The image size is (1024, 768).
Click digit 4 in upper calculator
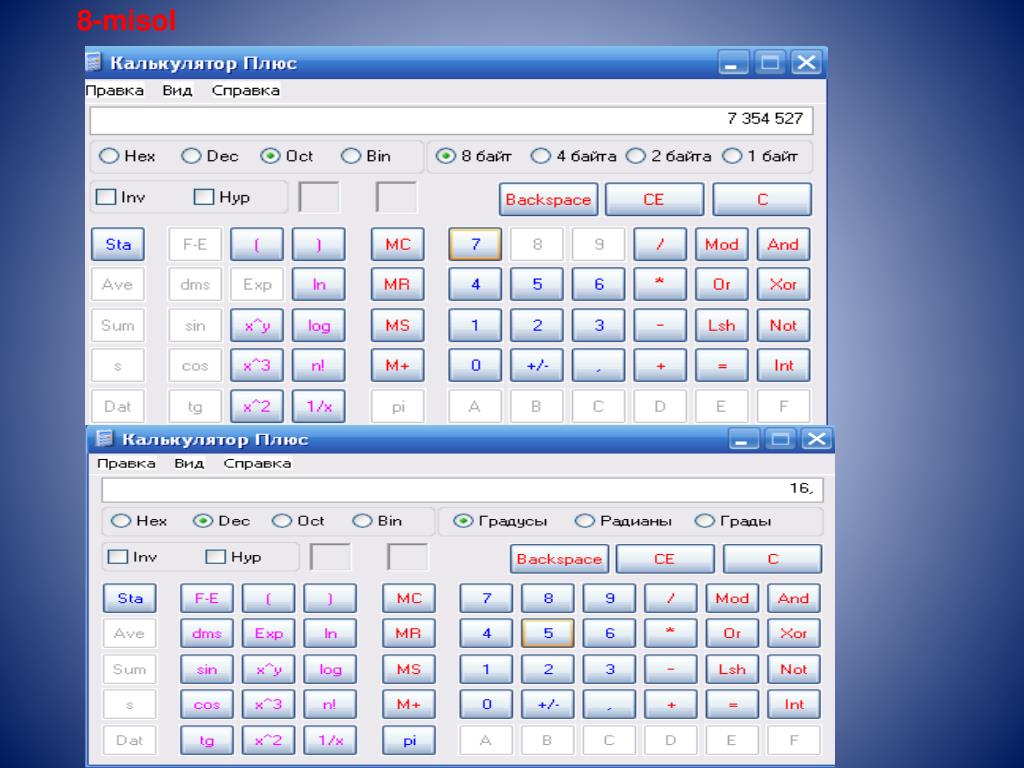tap(475, 285)
